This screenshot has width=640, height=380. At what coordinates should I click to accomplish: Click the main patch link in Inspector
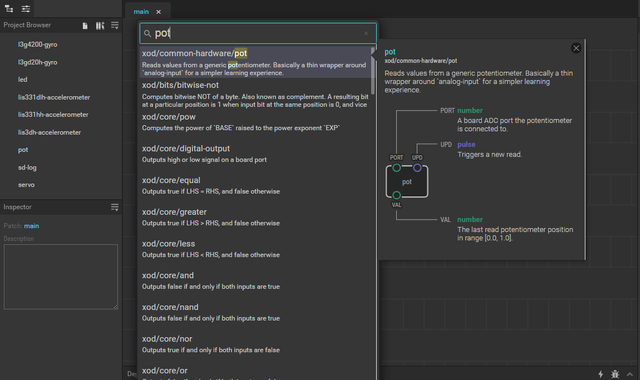[x=31, y=226]
